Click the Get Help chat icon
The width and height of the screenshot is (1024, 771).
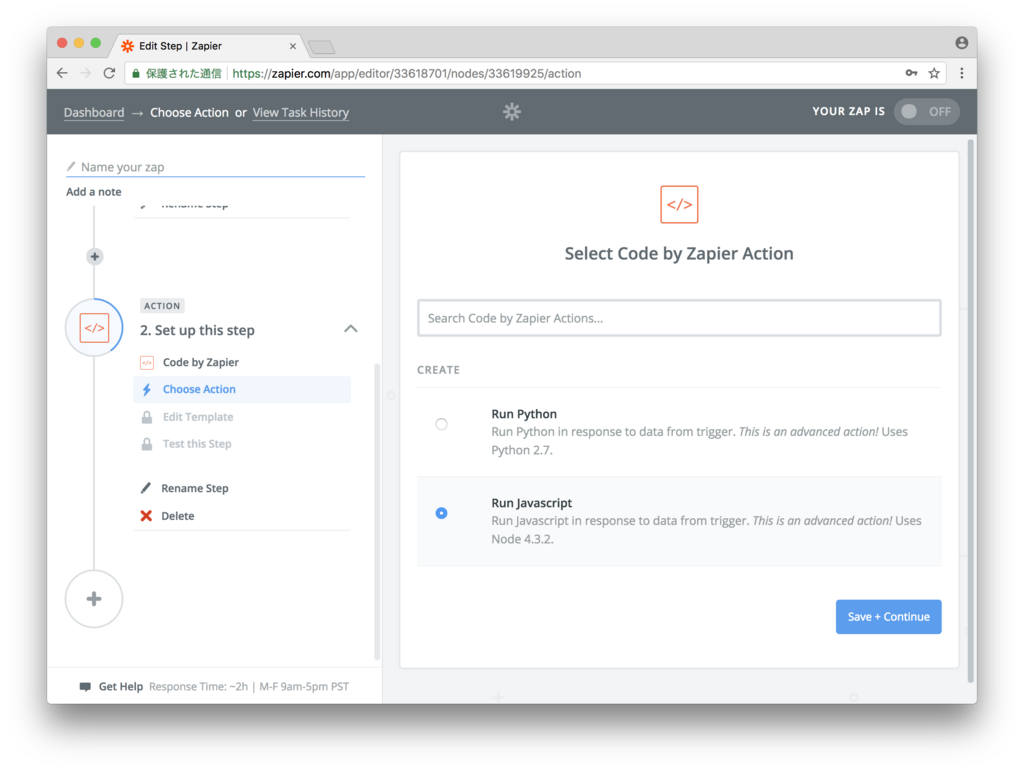[x=85, y=687]
